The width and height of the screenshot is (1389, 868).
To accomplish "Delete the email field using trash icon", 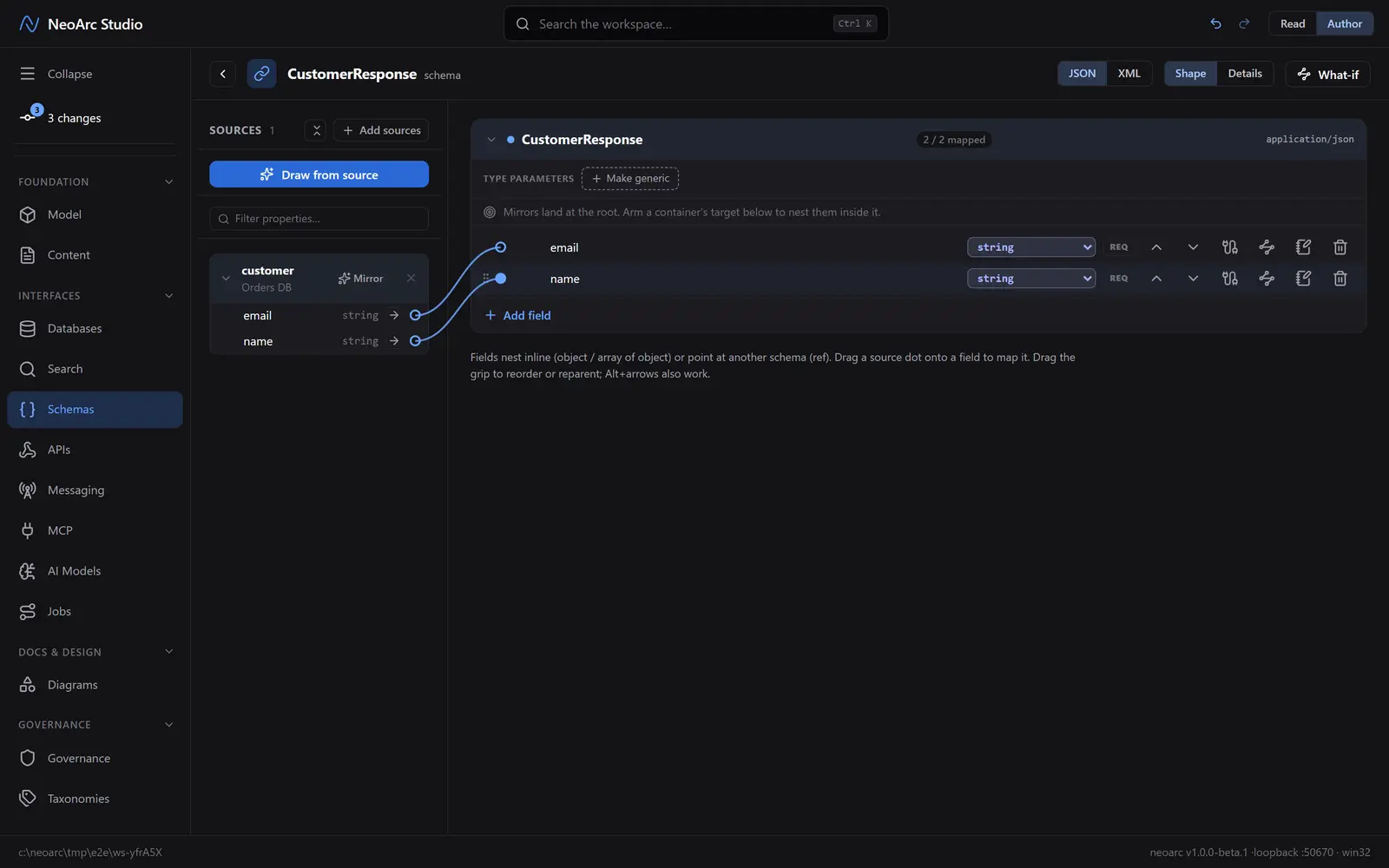I will [x=1340, y=247].
